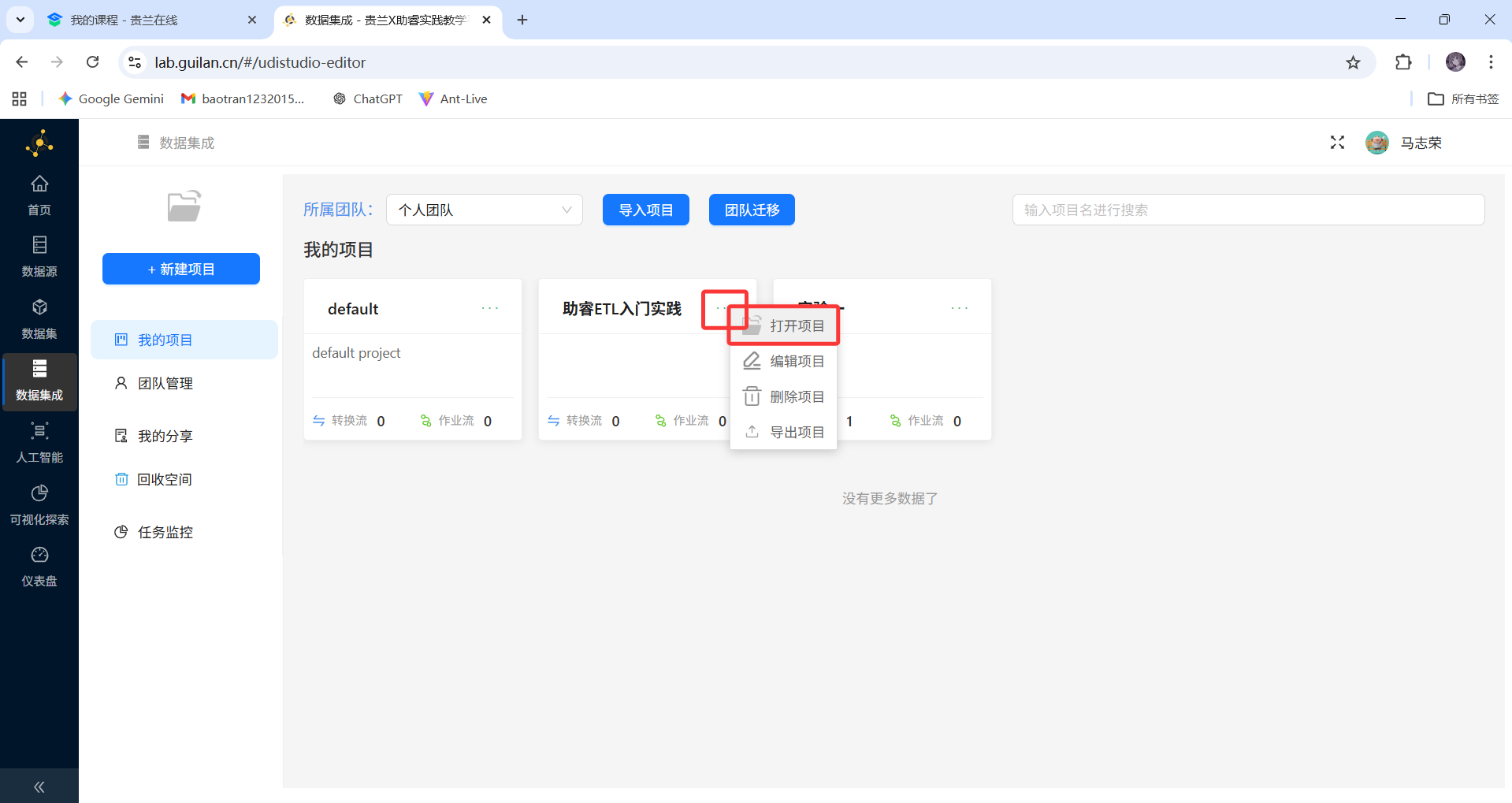Click the 数据集成 breadcrumb label
This screenshot has width=1512, height=803.
[x=187, y=143]
